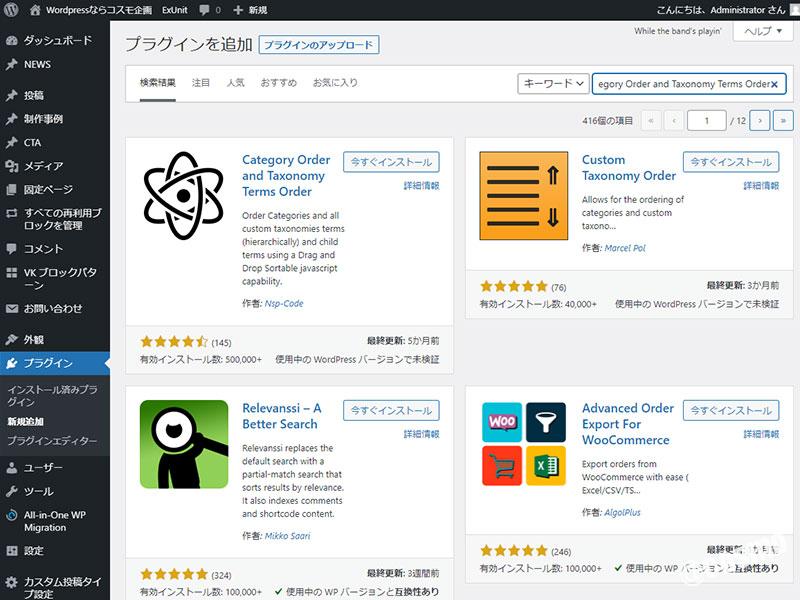Image resolution: width=800 pixels, height=600 pixels.
Task: Switch to the Popular plugins tab
Action: [x=235, y=83]
